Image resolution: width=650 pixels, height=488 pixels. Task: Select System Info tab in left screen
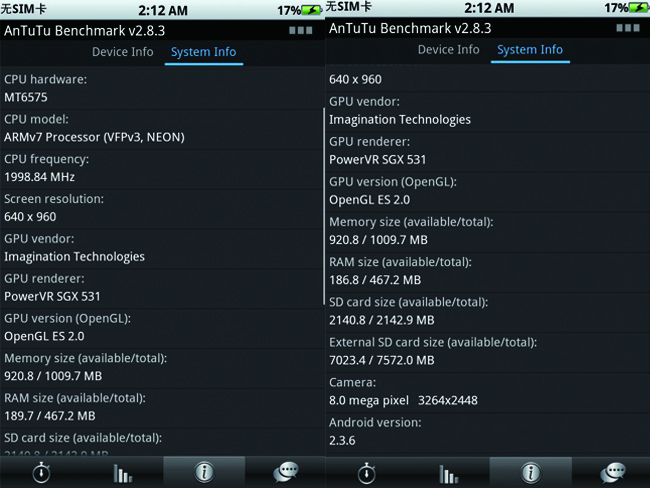pos(204,52)
